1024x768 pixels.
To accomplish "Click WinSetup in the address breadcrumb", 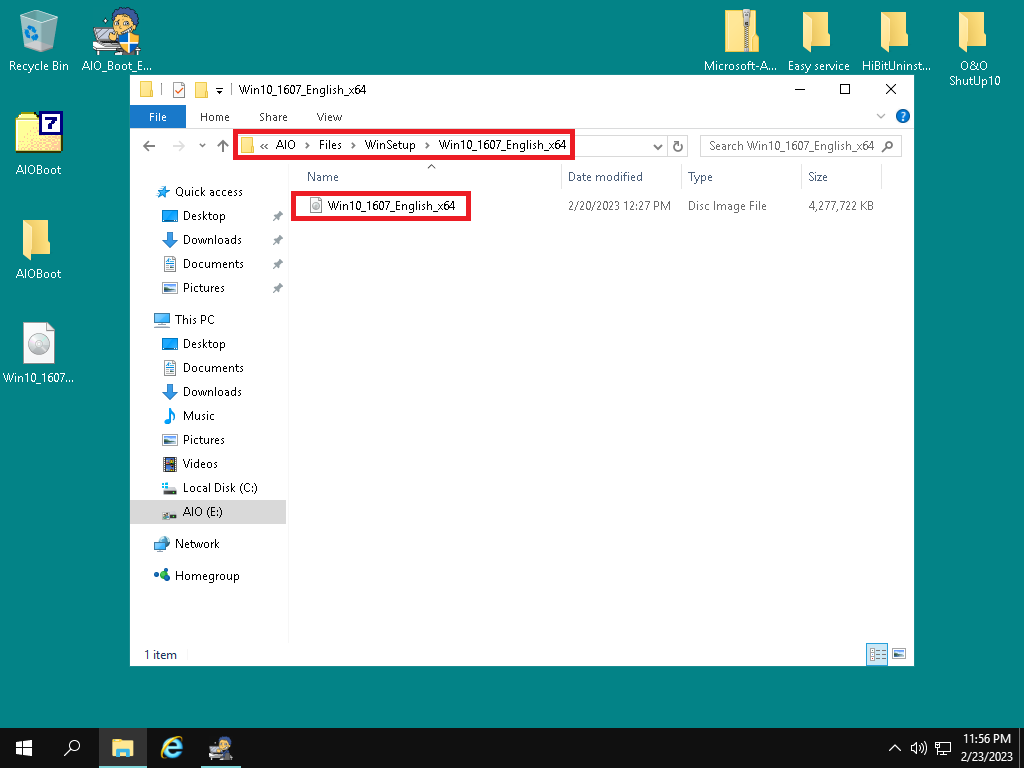I will 390,146.
